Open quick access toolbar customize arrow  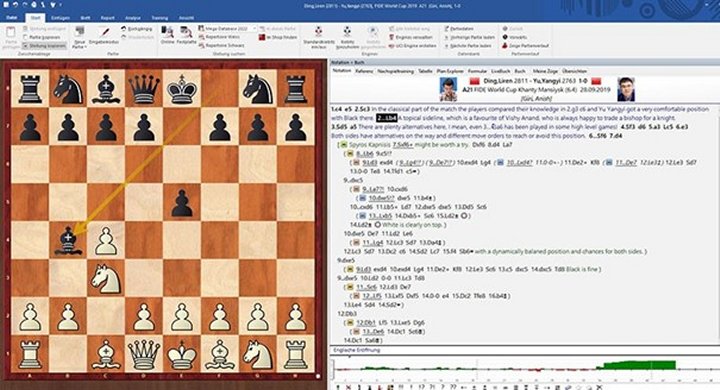pos(61,5)
